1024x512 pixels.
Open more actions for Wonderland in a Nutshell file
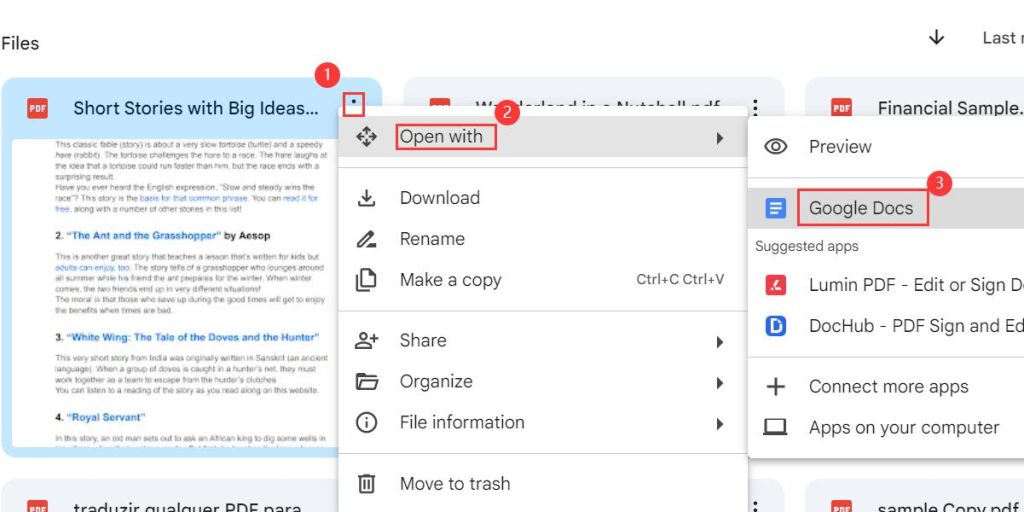tap(755, 108)
